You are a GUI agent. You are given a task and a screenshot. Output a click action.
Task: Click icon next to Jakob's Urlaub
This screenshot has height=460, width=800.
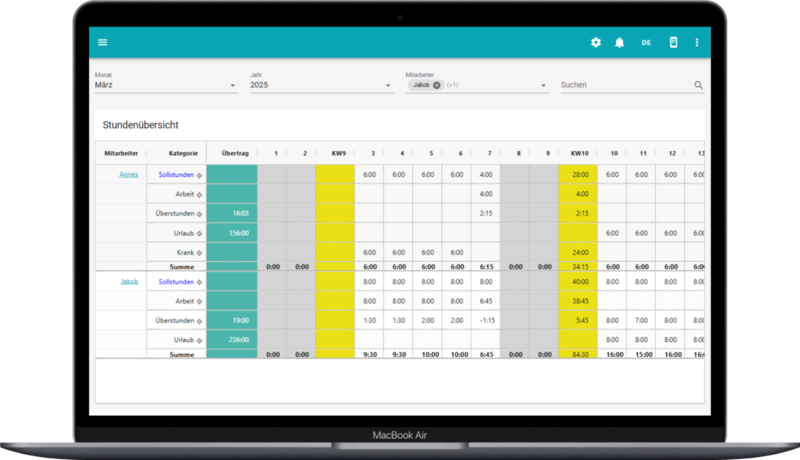pyautogui.click(x=199, y=339)
